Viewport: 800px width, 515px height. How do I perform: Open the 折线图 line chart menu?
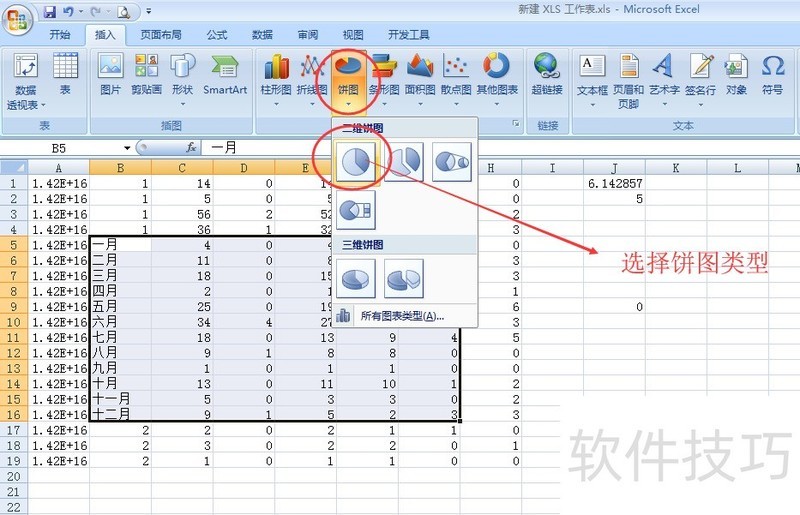312,81
